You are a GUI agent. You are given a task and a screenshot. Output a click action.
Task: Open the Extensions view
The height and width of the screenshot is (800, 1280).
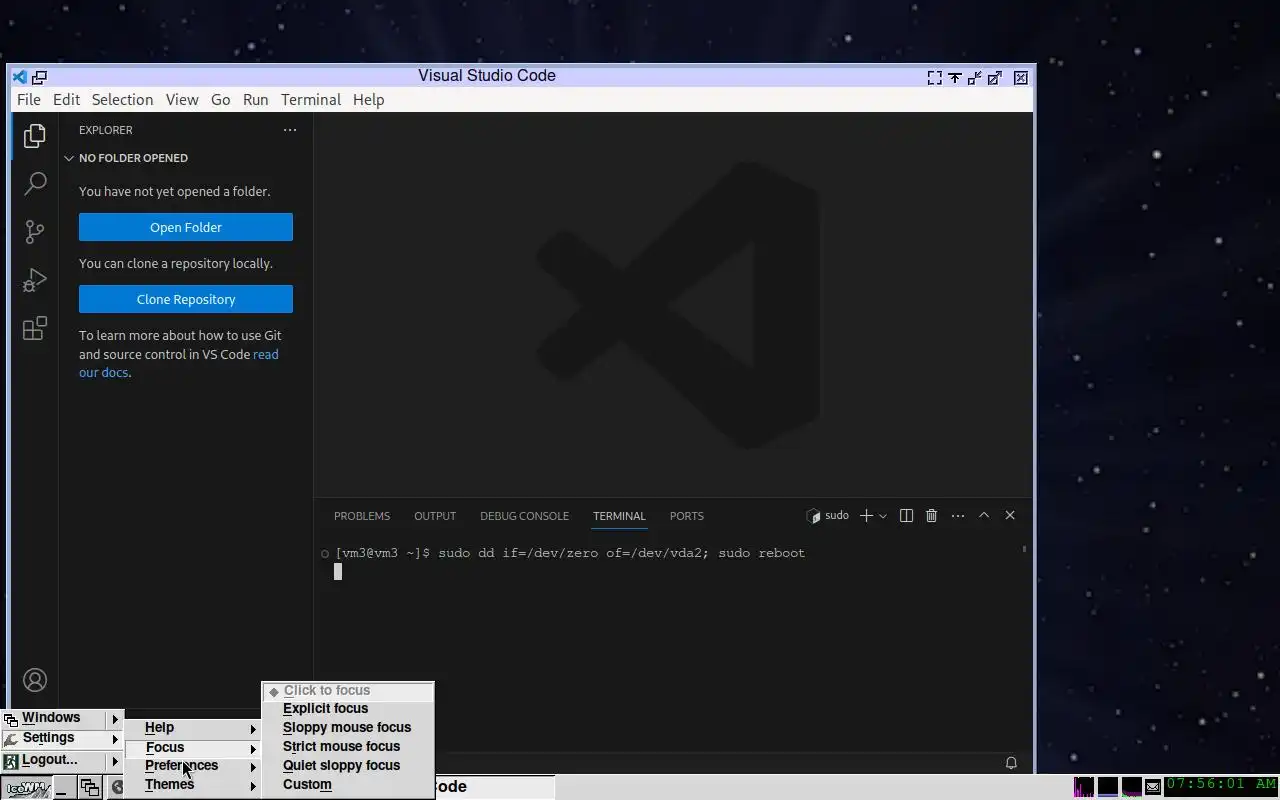point(35,328)
